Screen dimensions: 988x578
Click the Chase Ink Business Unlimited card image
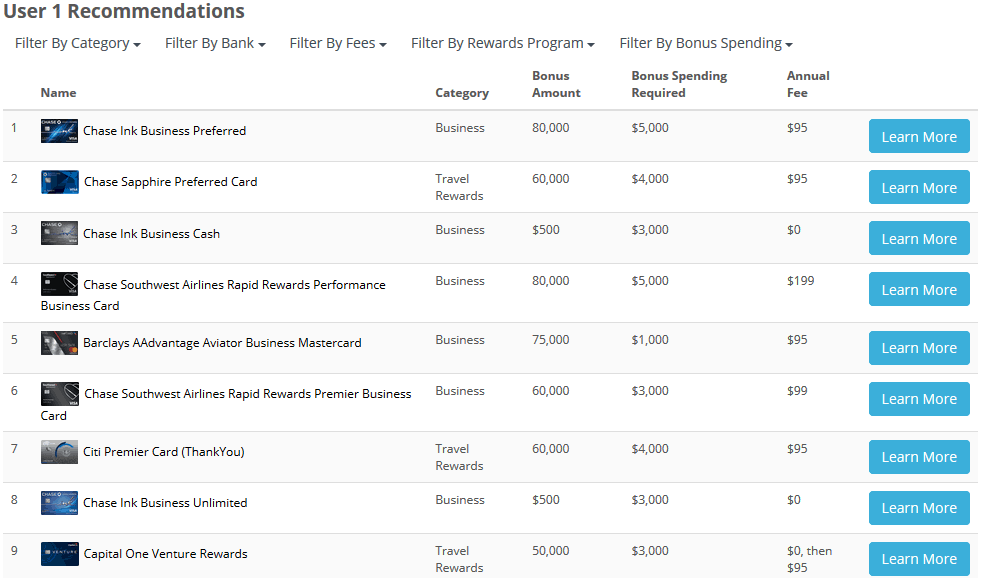pyautogui.click(x=59, y=503)
